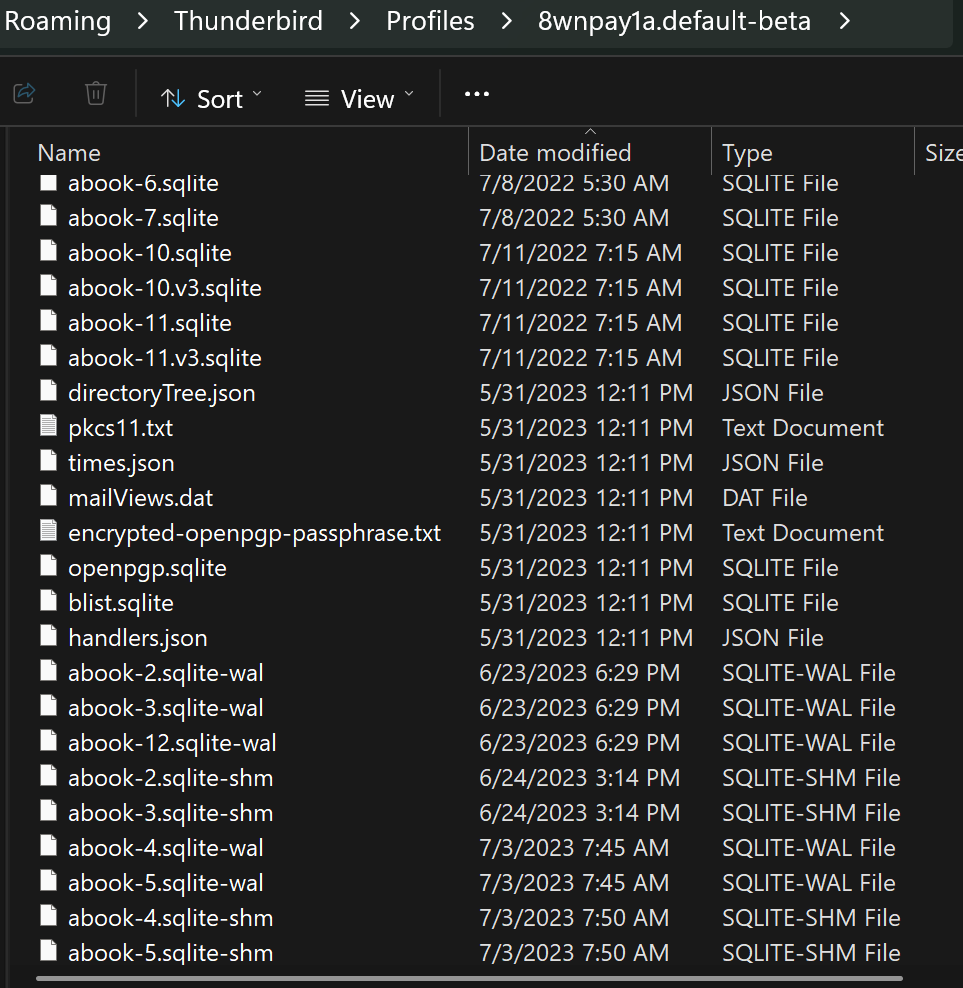Open the View dropdown menu
The image size is (963, 988).
[x=359, y=99]
